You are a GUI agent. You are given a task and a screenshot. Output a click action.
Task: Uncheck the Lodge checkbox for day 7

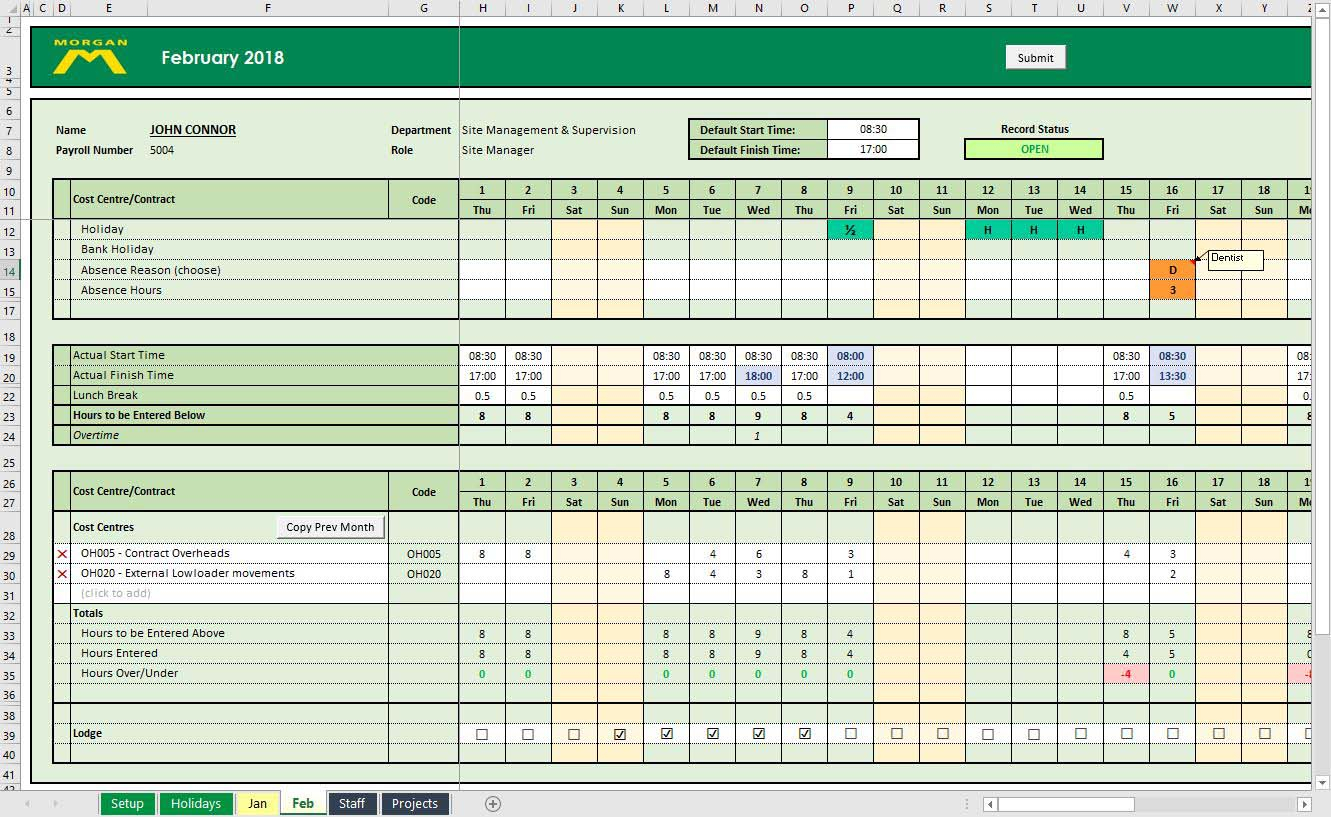point(759,734)
